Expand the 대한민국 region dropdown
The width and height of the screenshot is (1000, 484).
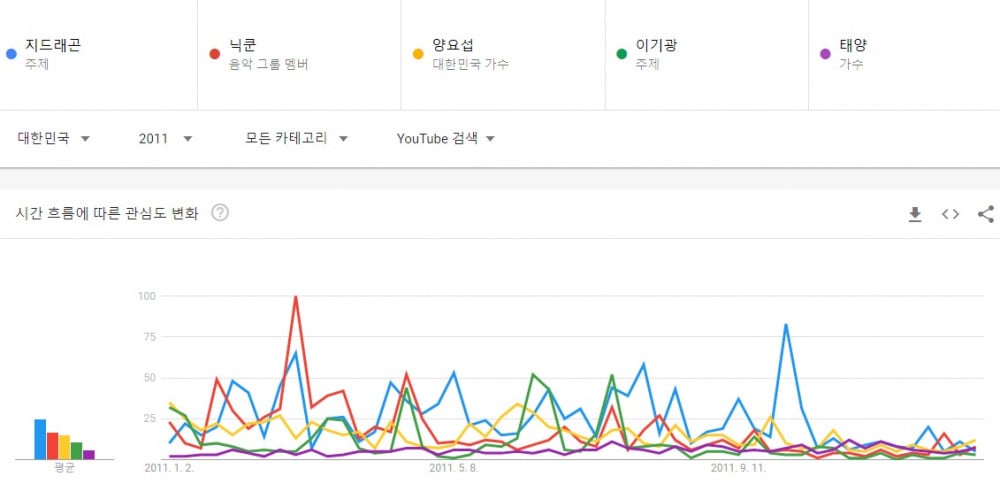click(54, 138)
